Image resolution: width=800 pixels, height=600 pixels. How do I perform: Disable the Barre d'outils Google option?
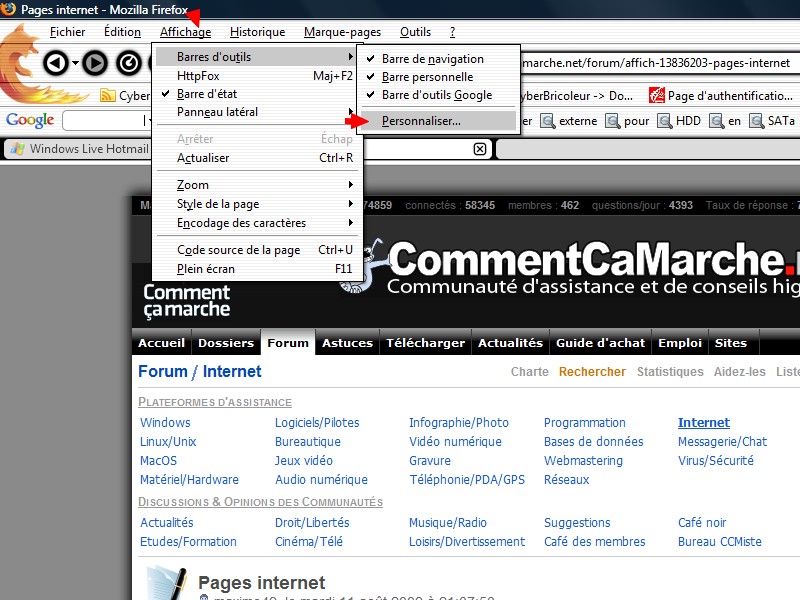pyautogui.click(x=436, y=95)
